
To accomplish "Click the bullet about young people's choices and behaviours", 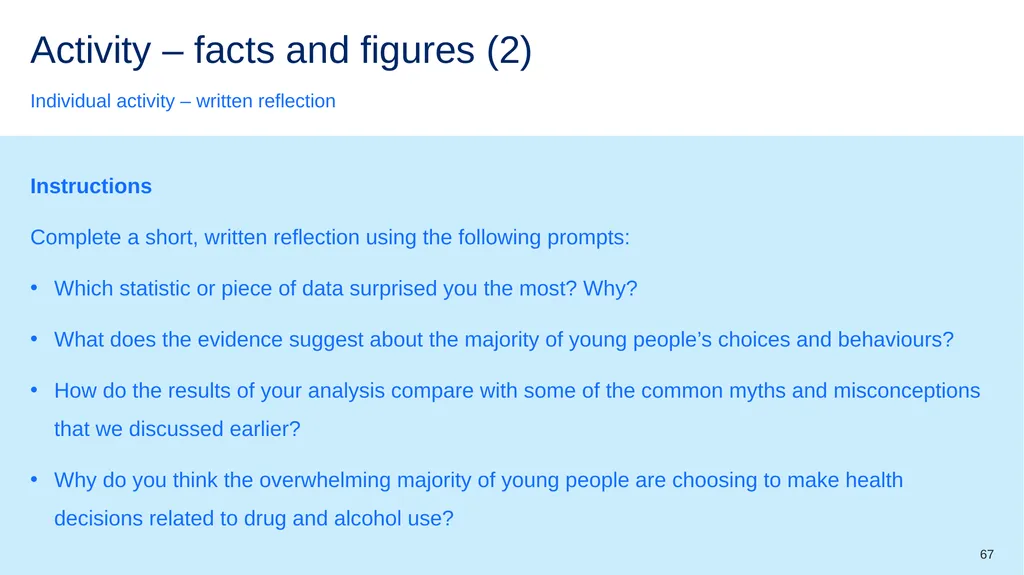I will (x=504, y=339).
